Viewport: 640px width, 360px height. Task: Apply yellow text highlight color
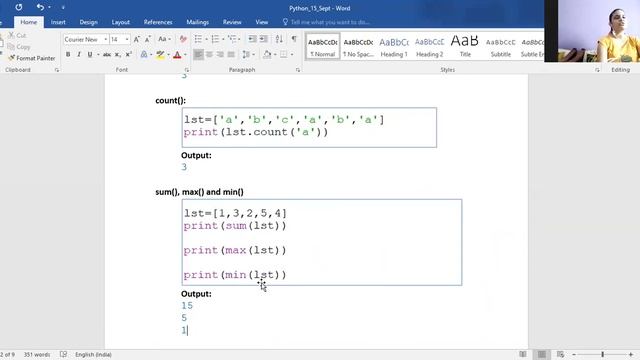(x=160, y=54)
